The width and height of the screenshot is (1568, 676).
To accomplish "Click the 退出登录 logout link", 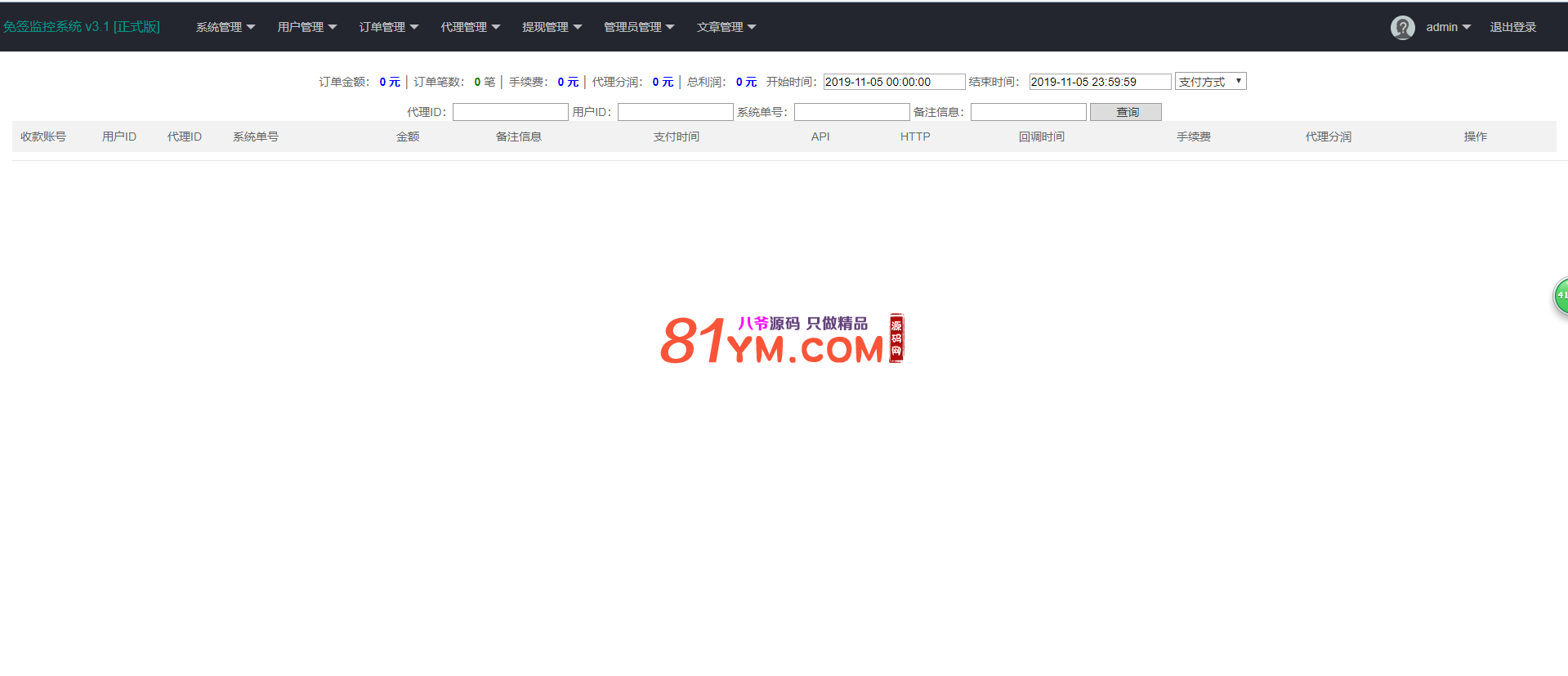I will pos(1513,27).
